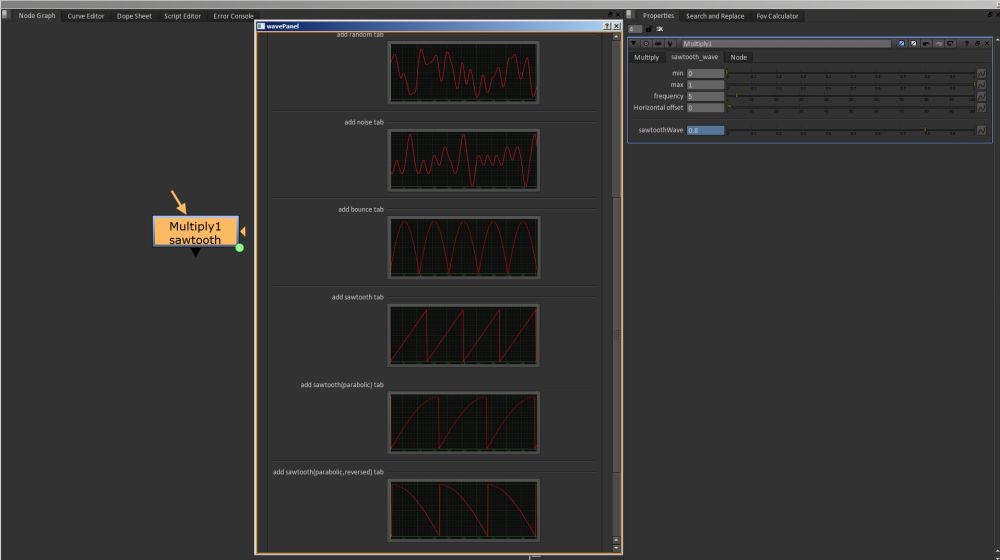The height and width of the screenshot is (560, 1000).
Task: Click the green indicator dot on Multiply1 node
Action: 240,248
